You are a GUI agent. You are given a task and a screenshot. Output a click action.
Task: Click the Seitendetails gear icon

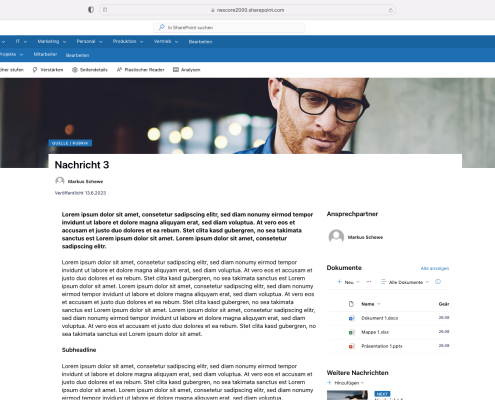pyautogui.click(x=75, y=70)
